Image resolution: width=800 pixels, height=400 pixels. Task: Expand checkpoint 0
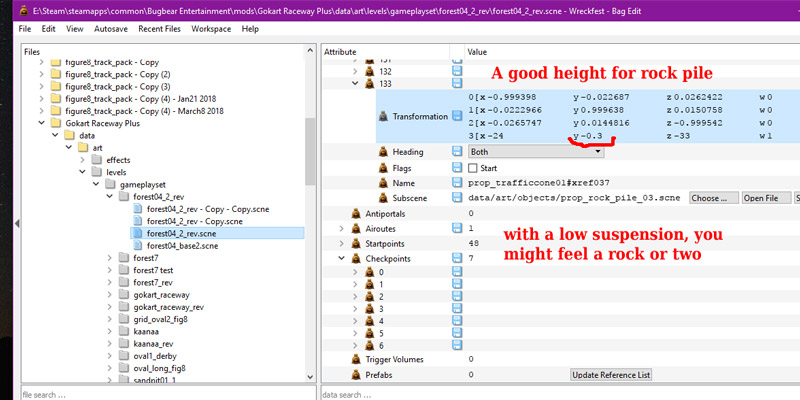356,272
